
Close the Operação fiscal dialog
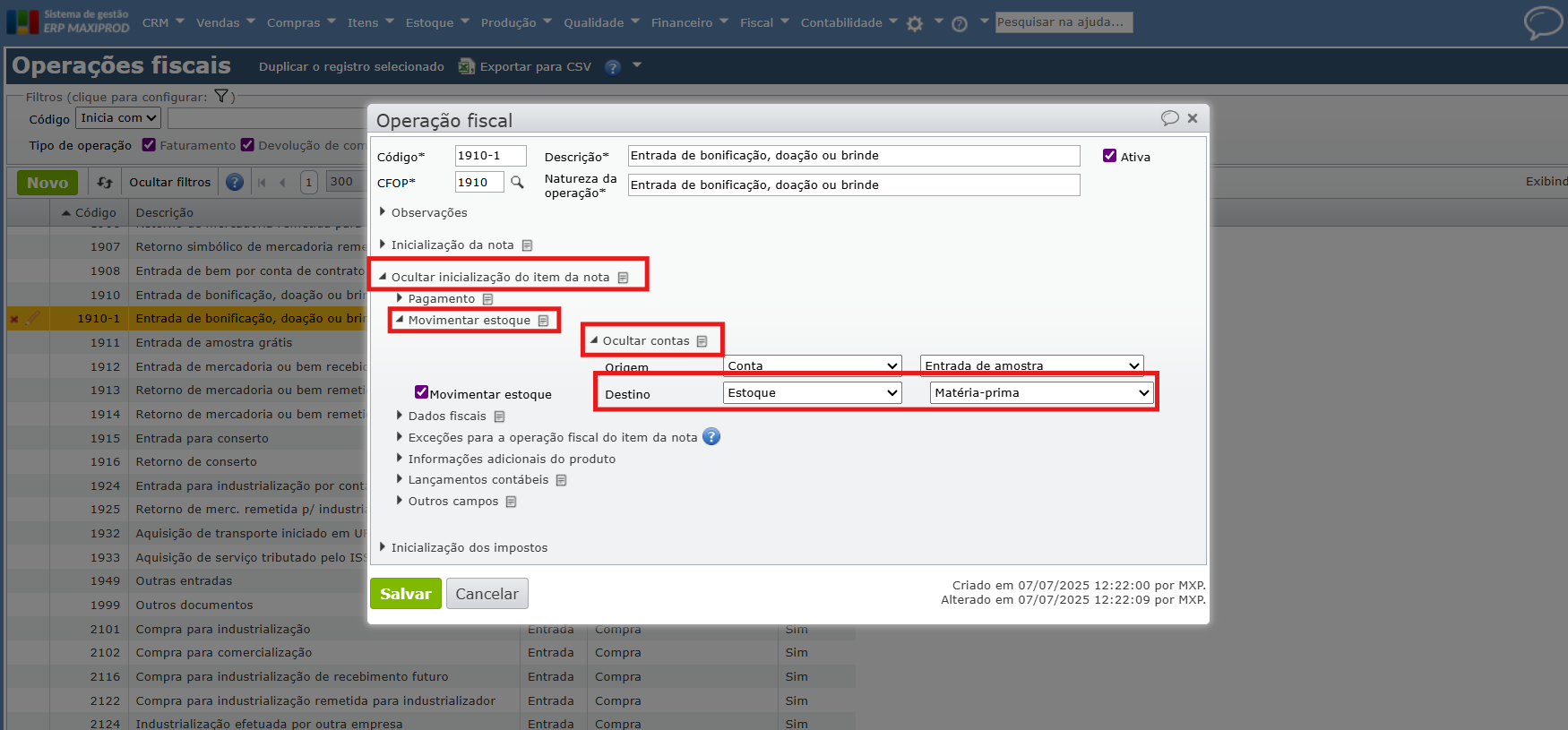coord(1193,118)
